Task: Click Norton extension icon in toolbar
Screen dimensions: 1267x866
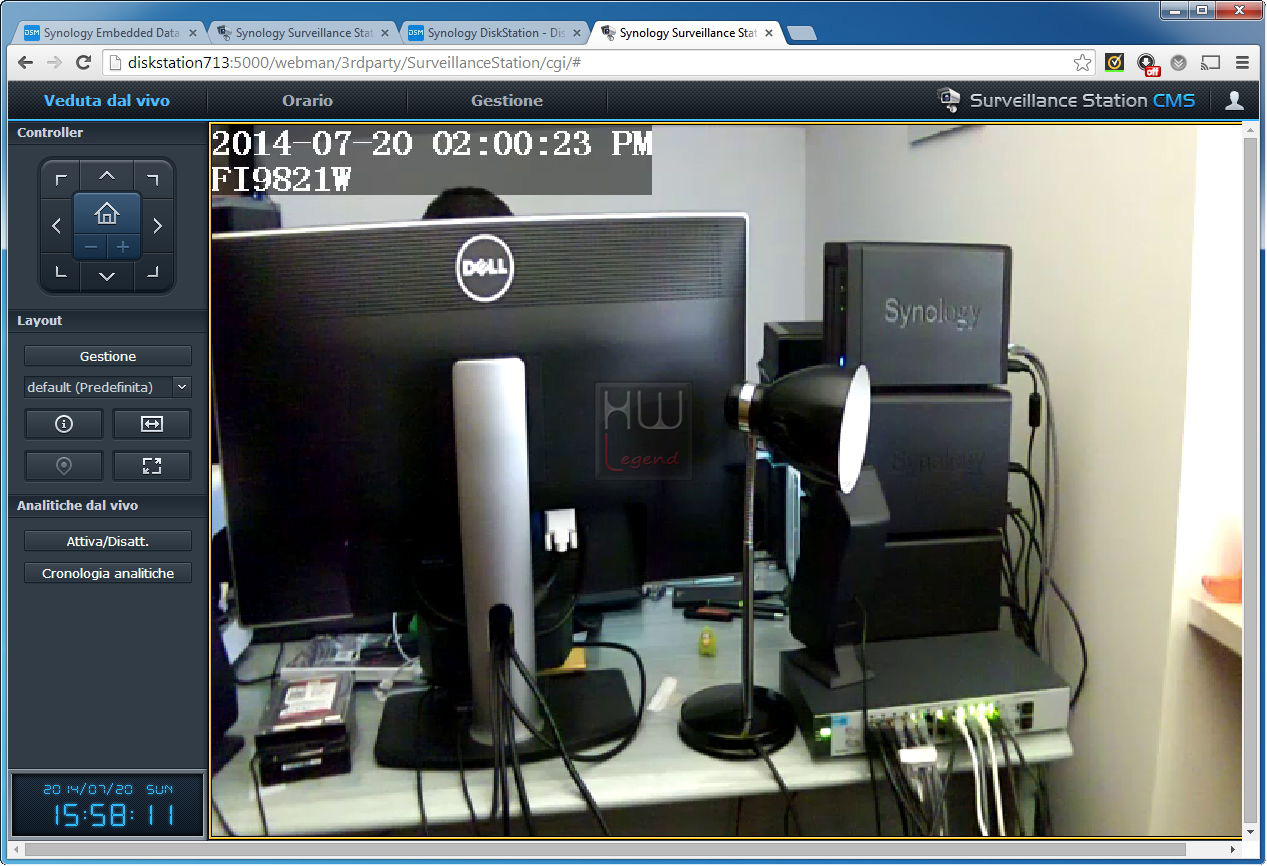Action: click(x=1114, y=62)
